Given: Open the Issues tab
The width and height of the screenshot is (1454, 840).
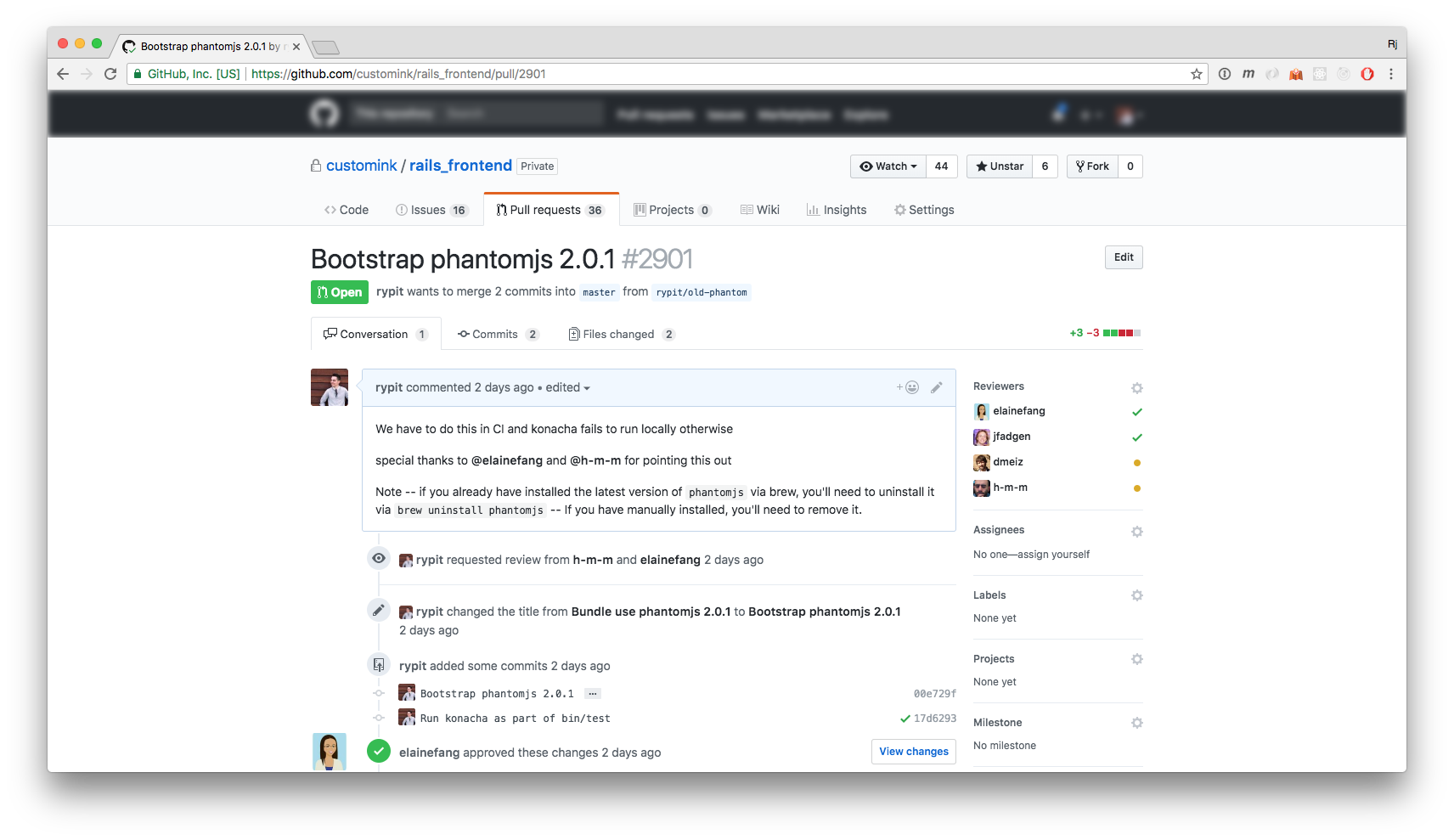Looking at the screenshot, I should (431, 210).
